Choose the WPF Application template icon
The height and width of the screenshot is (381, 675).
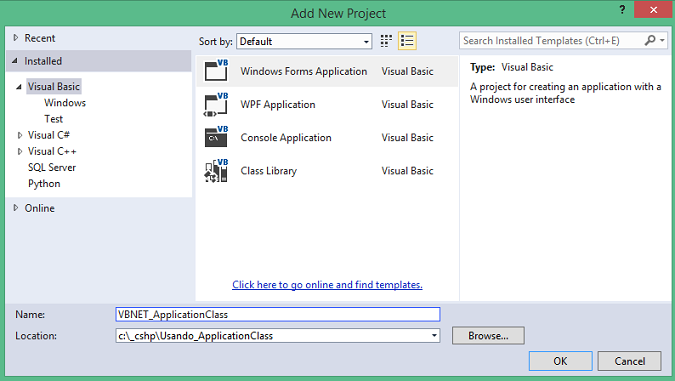click(216, 104)
